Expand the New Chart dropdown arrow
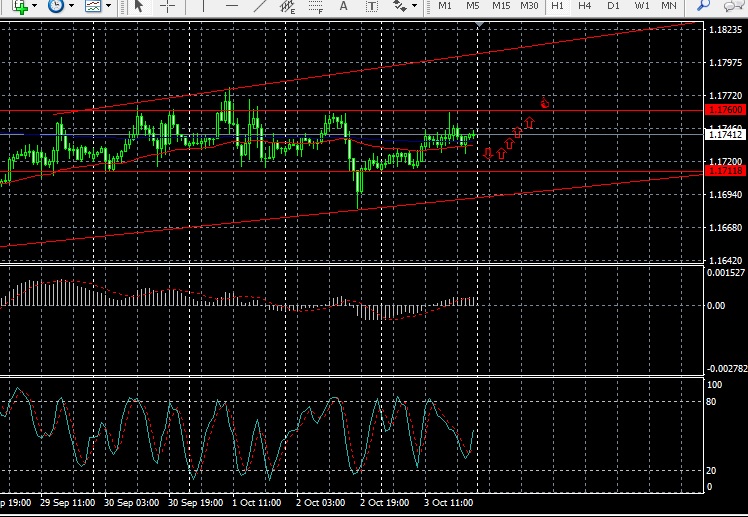Viewport: 748px width, 517px height. coord(34,6)
